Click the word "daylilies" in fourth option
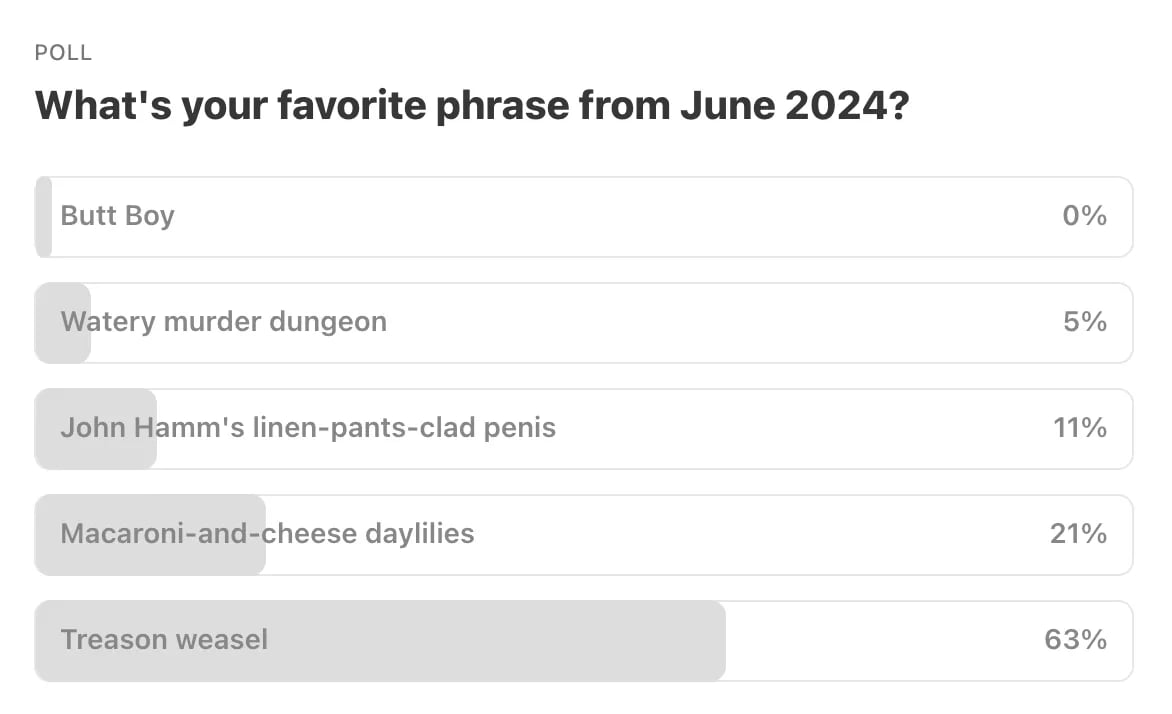 (x=419, y=535)
